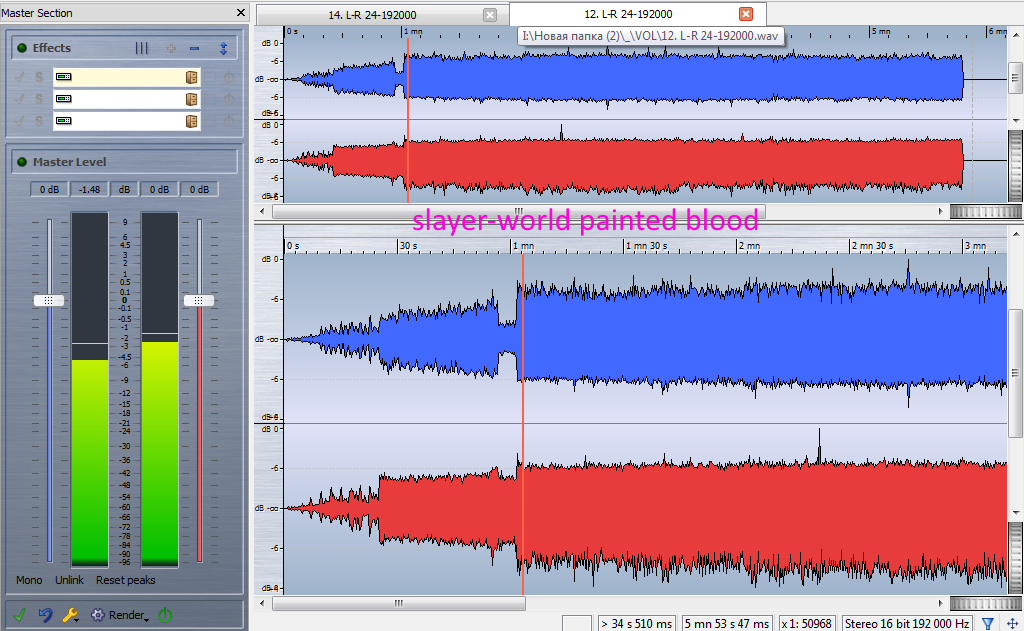Click the blue minus icon in Effects header

(195, 48)
